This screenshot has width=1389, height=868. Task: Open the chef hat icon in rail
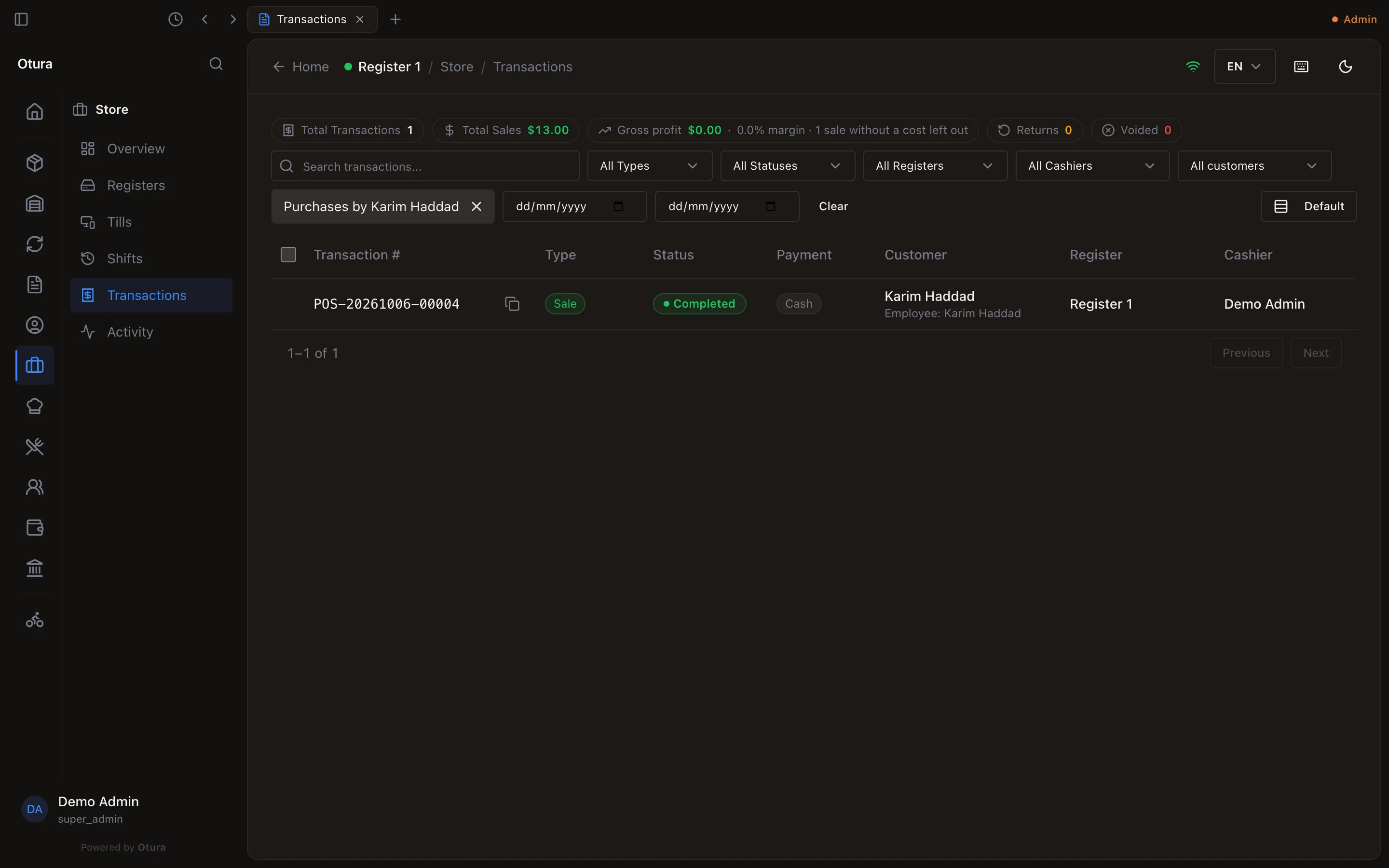pos(34,407)
